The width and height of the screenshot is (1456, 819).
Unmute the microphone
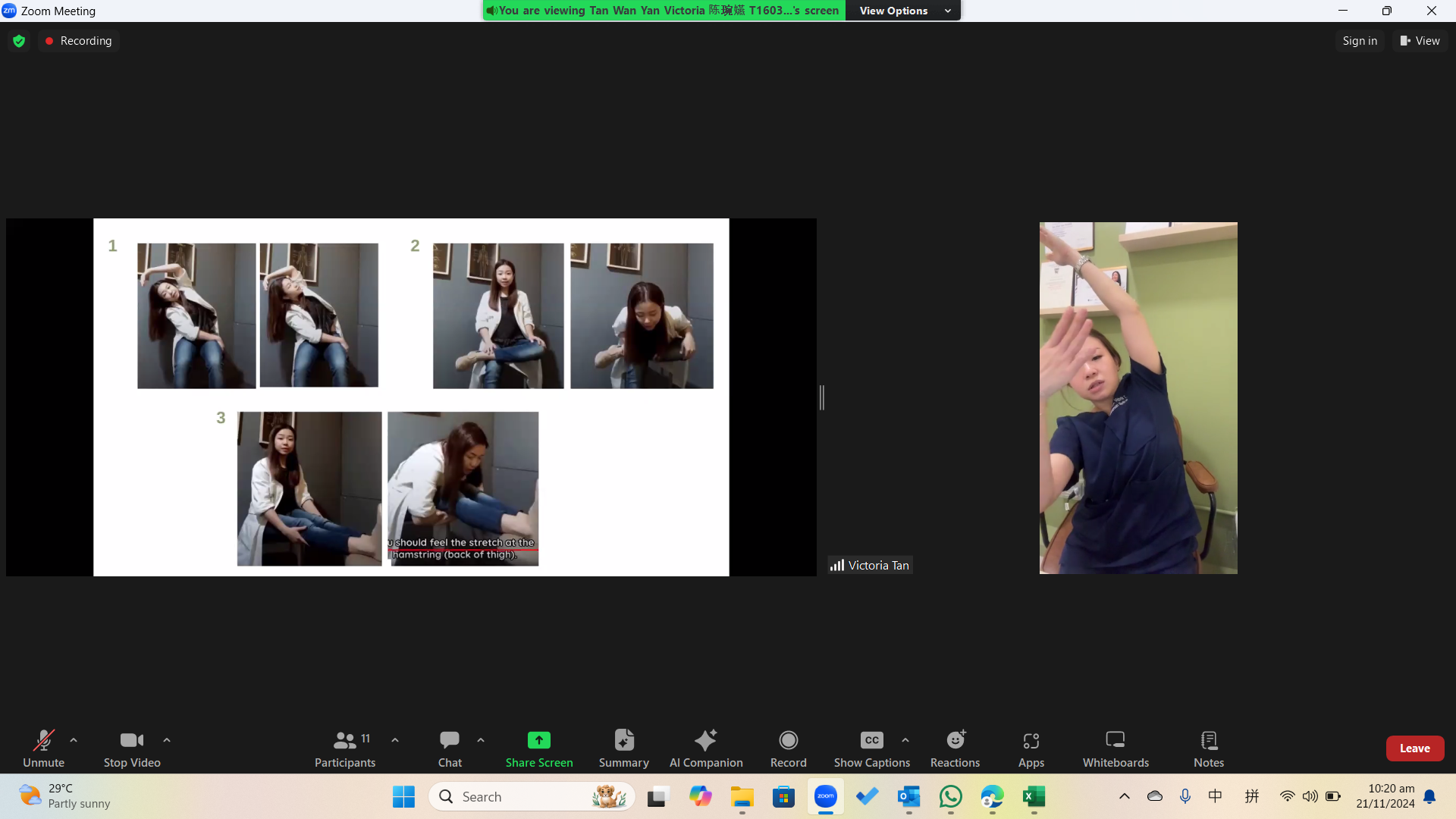coord(43,748)
